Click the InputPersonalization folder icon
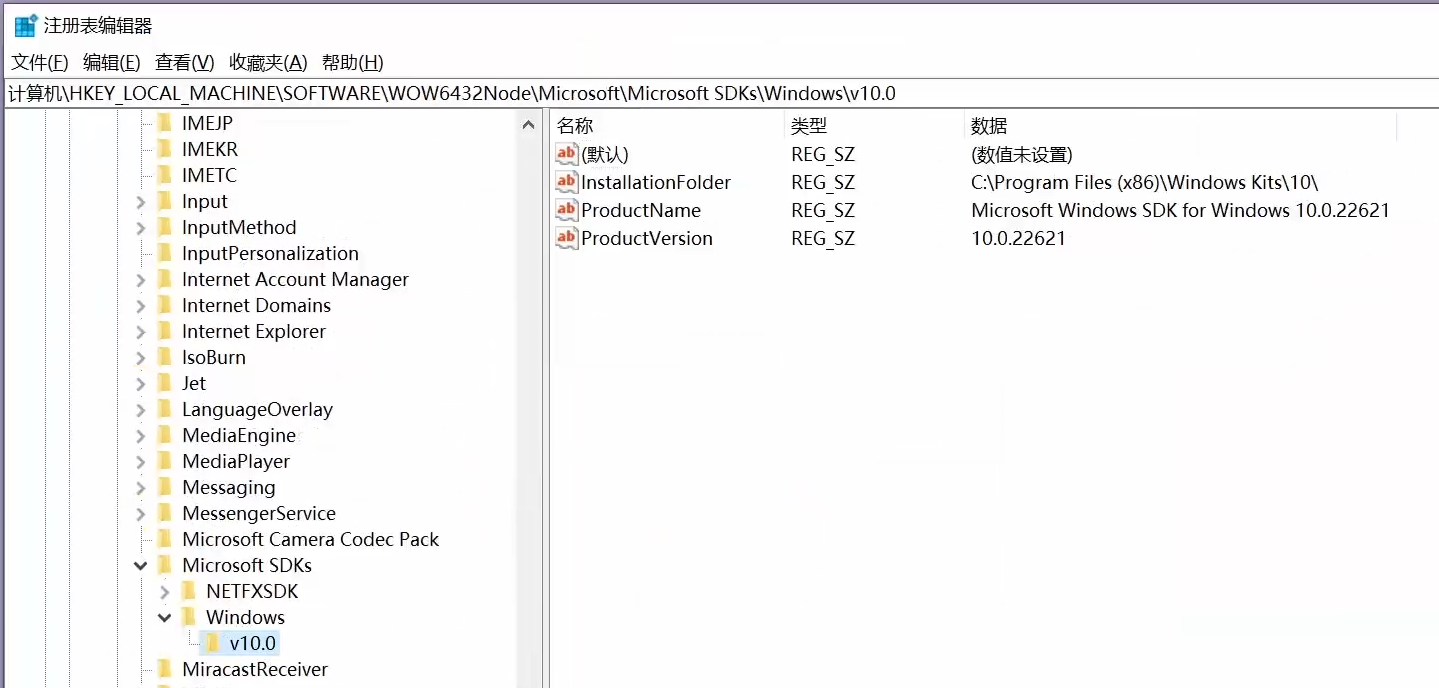1439x688 pixels. point(165,253)
